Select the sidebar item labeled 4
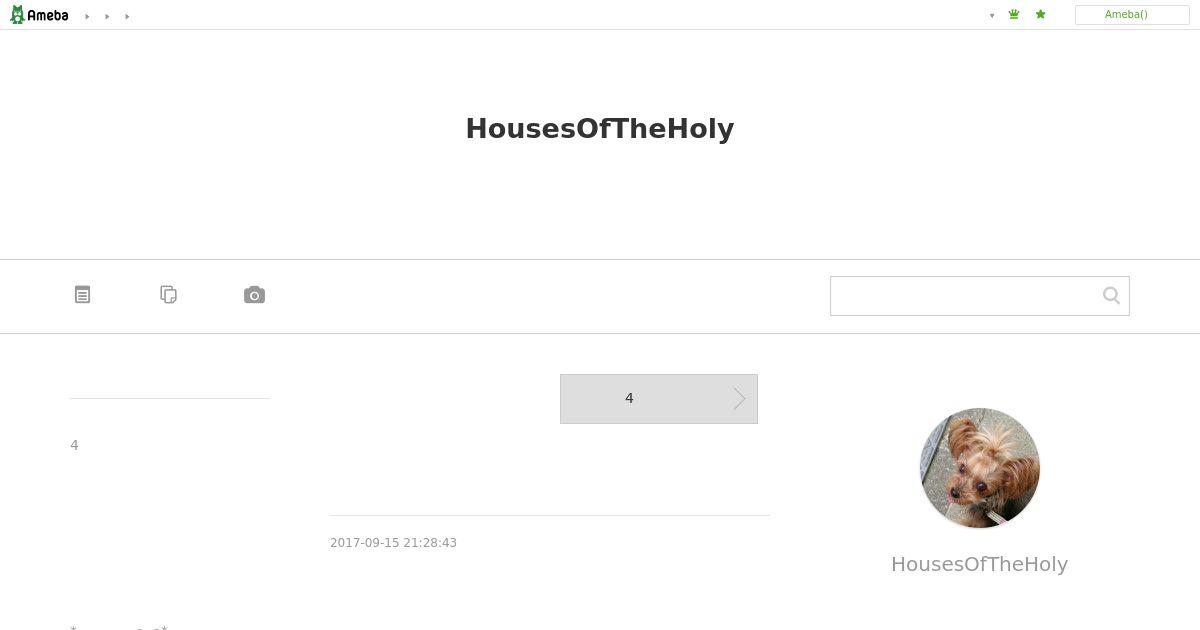Image resolution: width=1200 pixels, height=630 pixels. coord(74,445)
